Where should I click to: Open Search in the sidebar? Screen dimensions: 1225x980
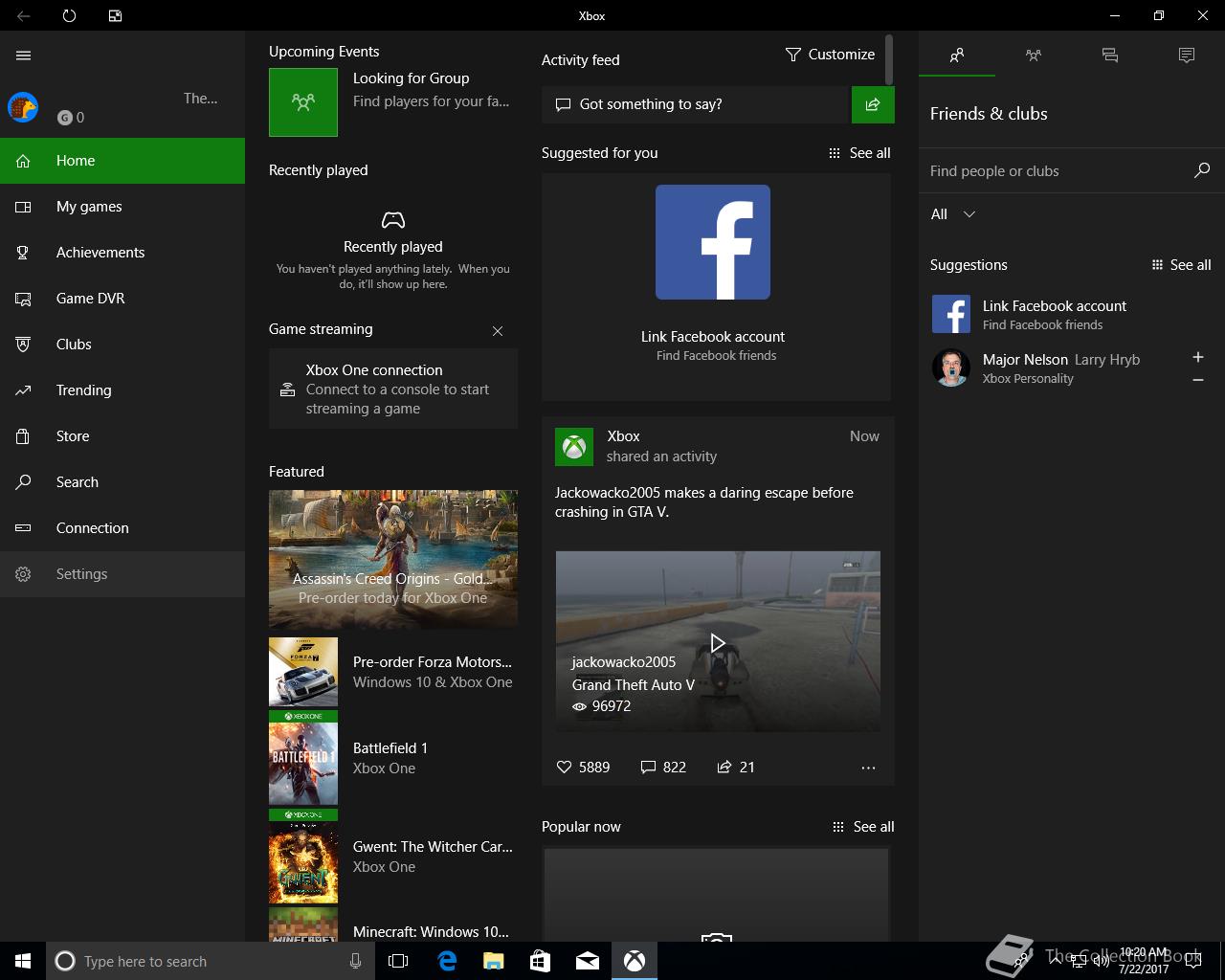coord(122,482)
